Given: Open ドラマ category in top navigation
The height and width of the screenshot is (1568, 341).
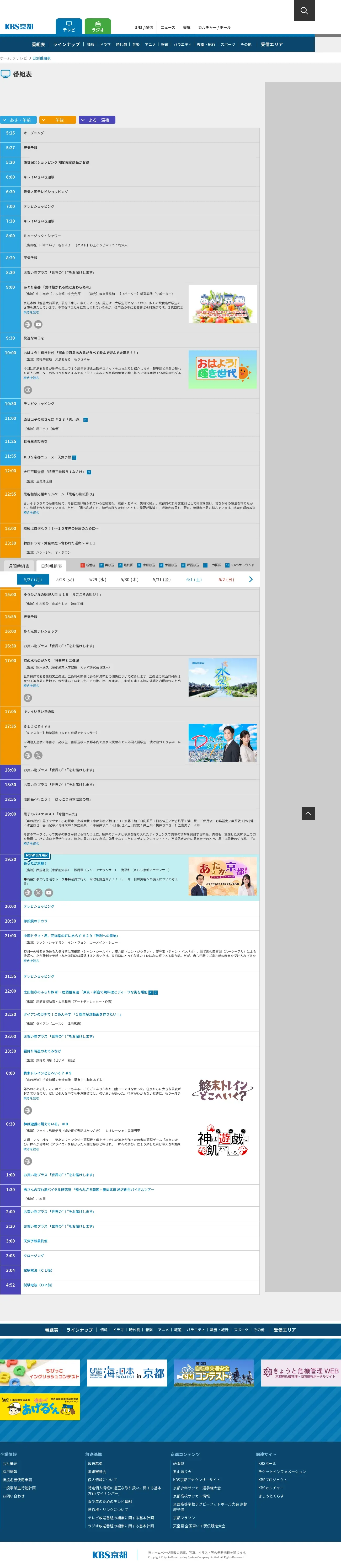Looking at the screenshot, I should pos(105,44).
